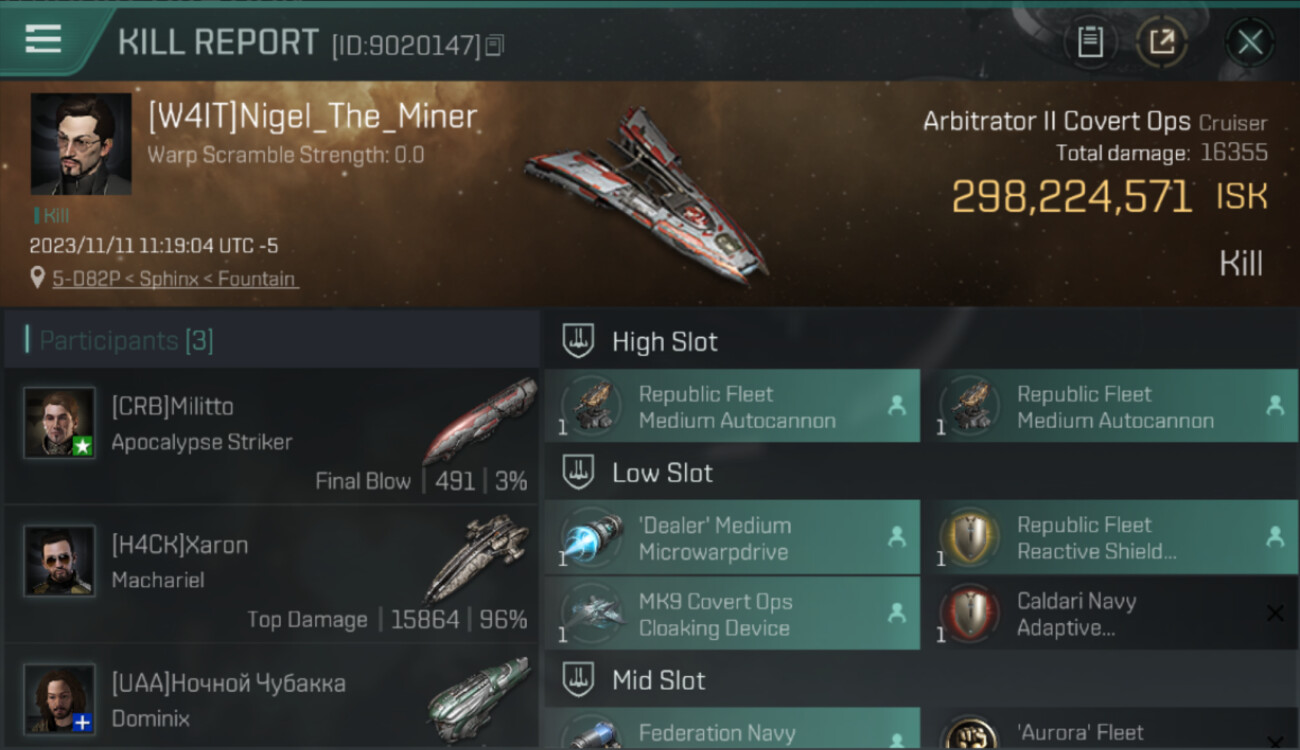Click the share export icon
The height and width of the screenshot is (750, 1300).
pyautogui.click(x=1161, y=42)
